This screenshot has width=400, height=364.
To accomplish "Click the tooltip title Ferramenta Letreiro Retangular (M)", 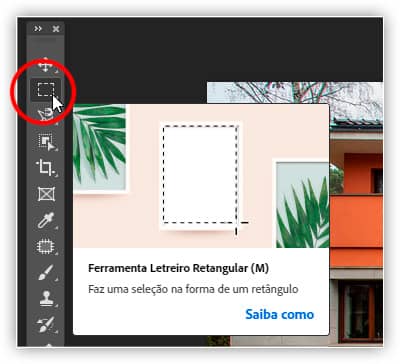I will pyautogui.click(x=178, y=268).
